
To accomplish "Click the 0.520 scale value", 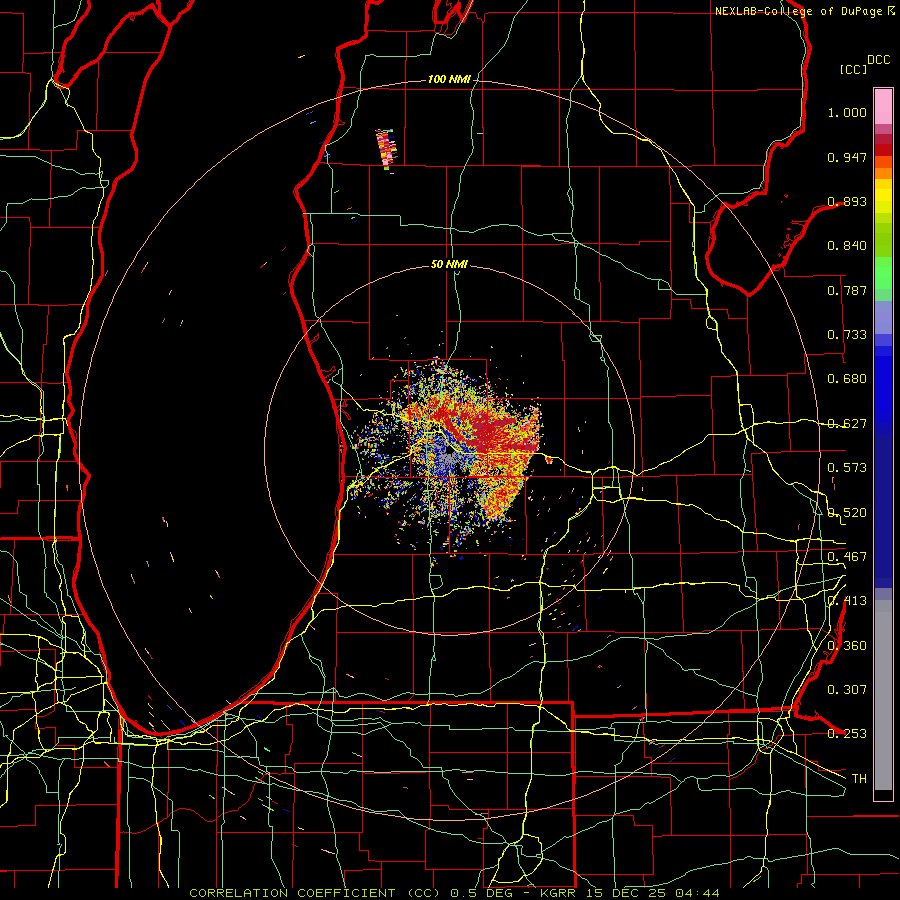I will 847,512.
